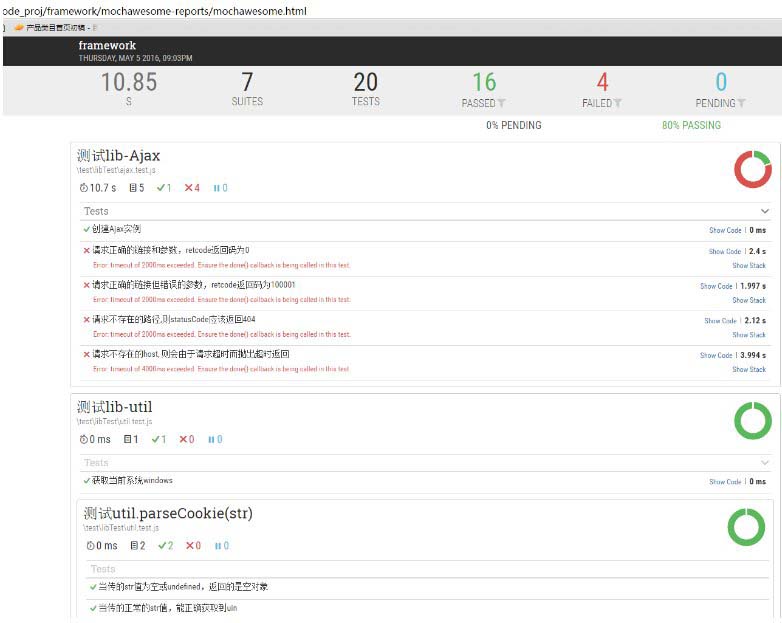
Task: Click the browser address bar URL
Action: click(154, 11)
